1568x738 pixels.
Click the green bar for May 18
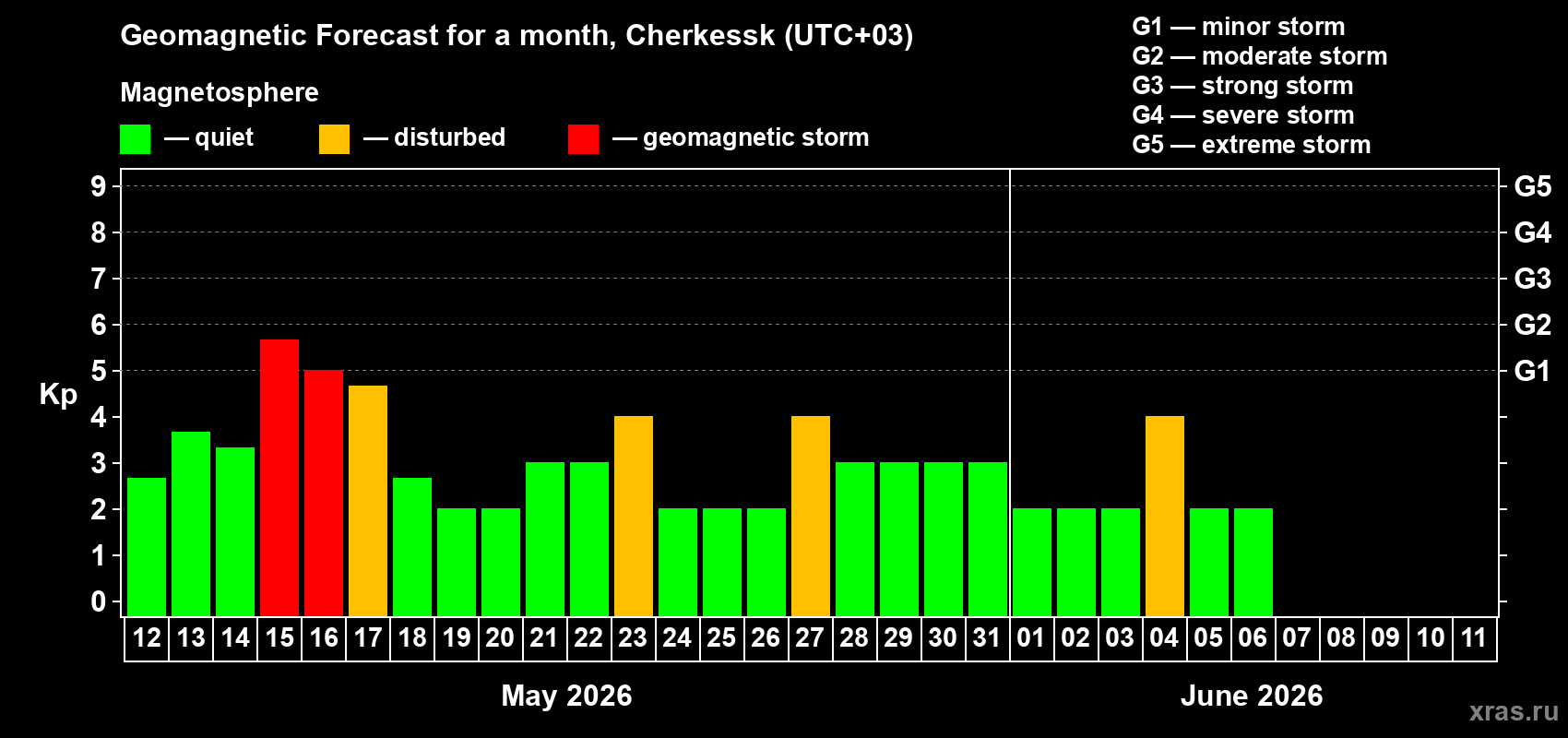[x=412, y=547]
